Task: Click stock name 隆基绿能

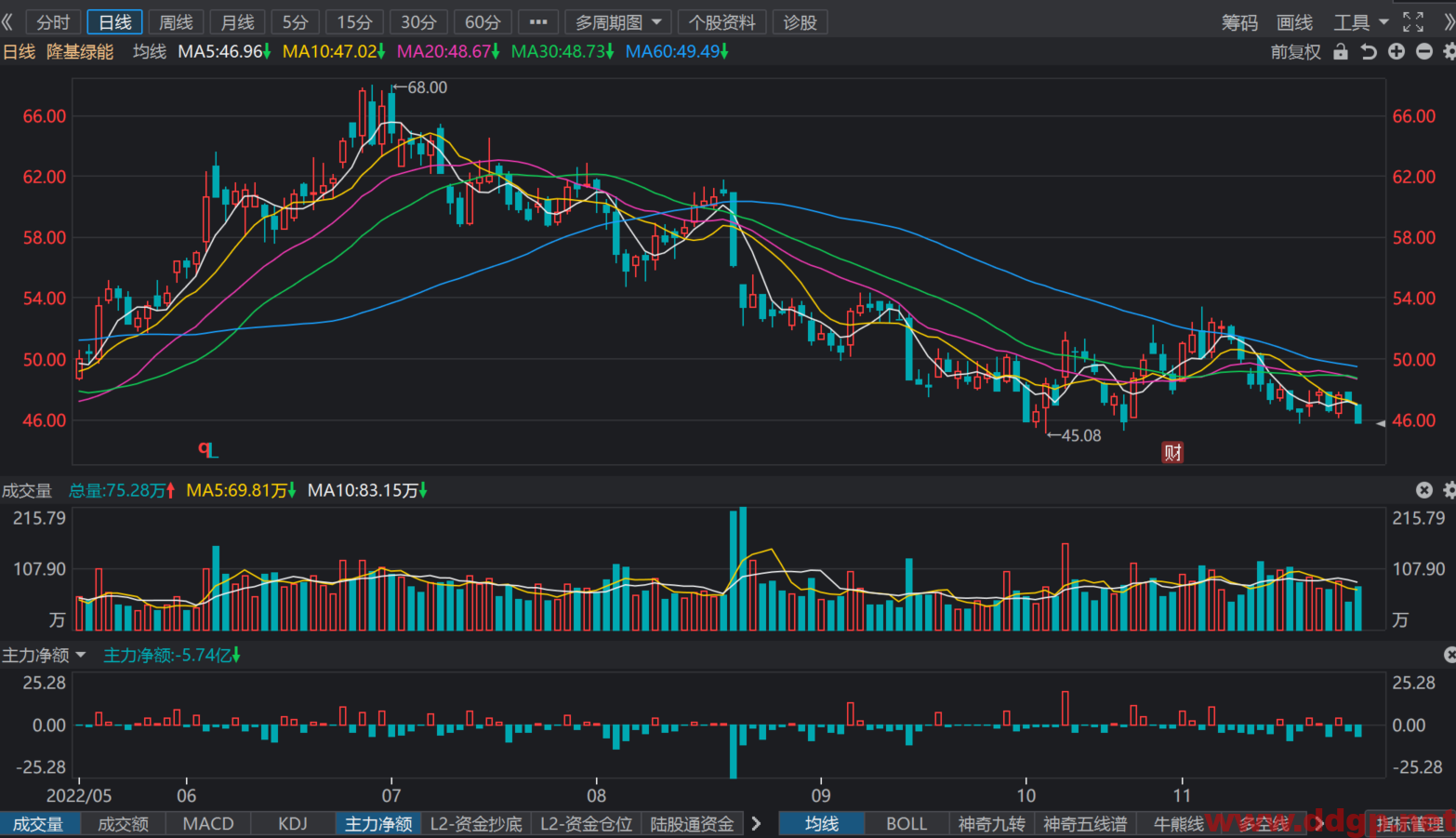Action: (x=80, y=52)
